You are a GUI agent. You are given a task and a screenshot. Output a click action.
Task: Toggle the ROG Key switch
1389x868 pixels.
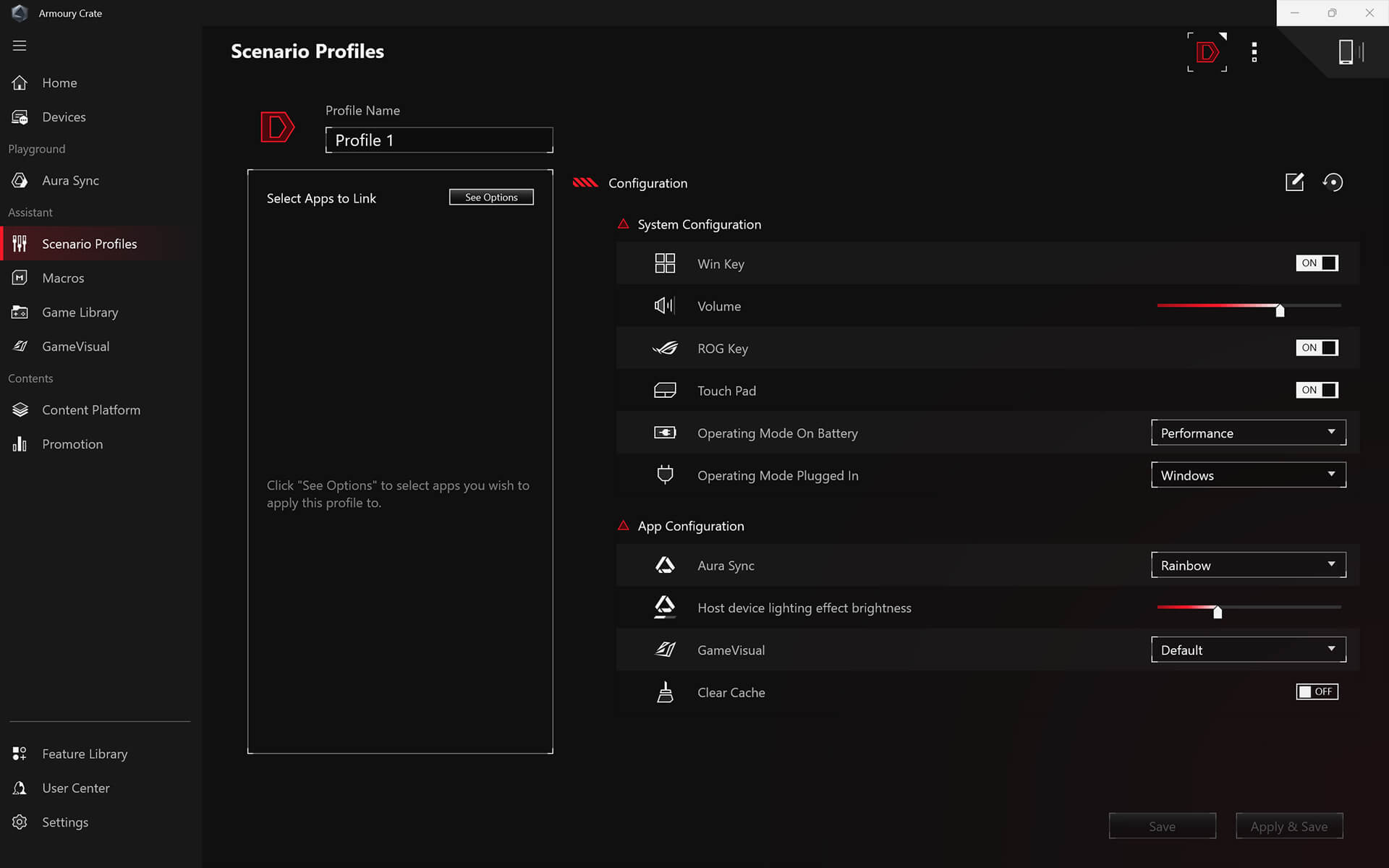[x=1317, y=348]
